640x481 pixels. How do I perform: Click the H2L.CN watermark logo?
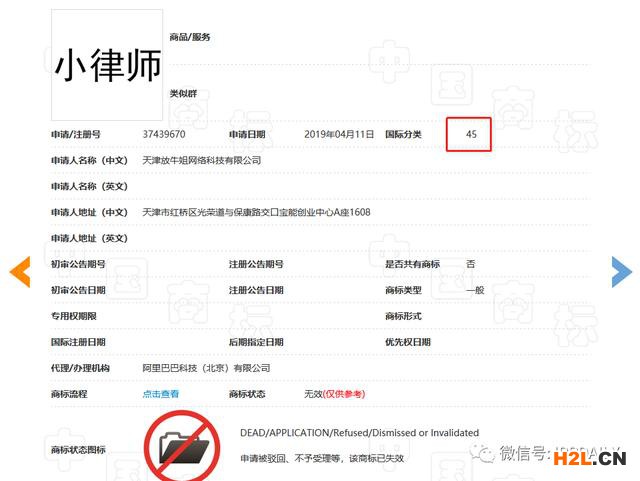click(590, 457)
